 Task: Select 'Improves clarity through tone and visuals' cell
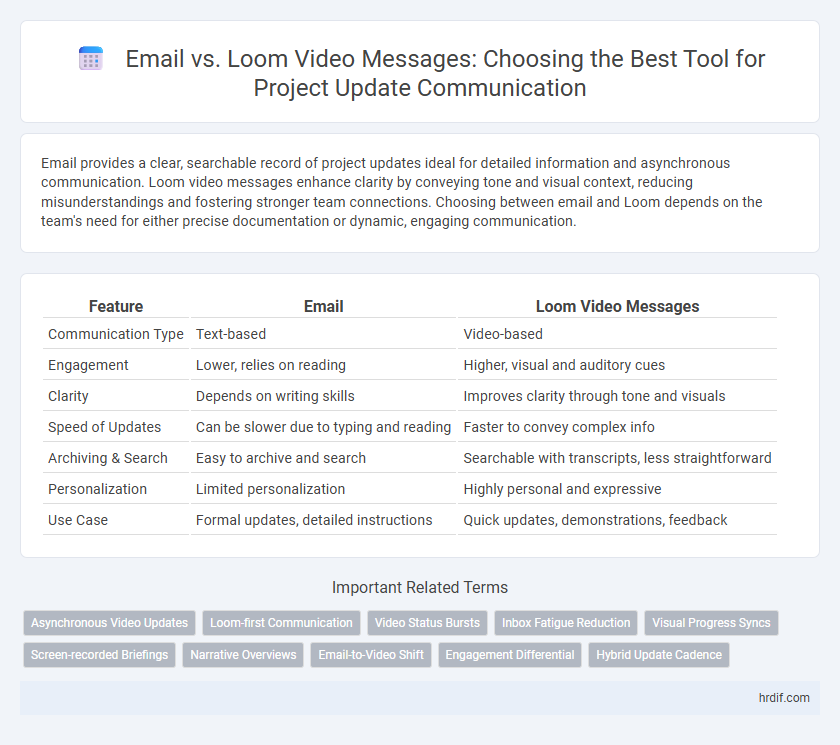(617, 396)
